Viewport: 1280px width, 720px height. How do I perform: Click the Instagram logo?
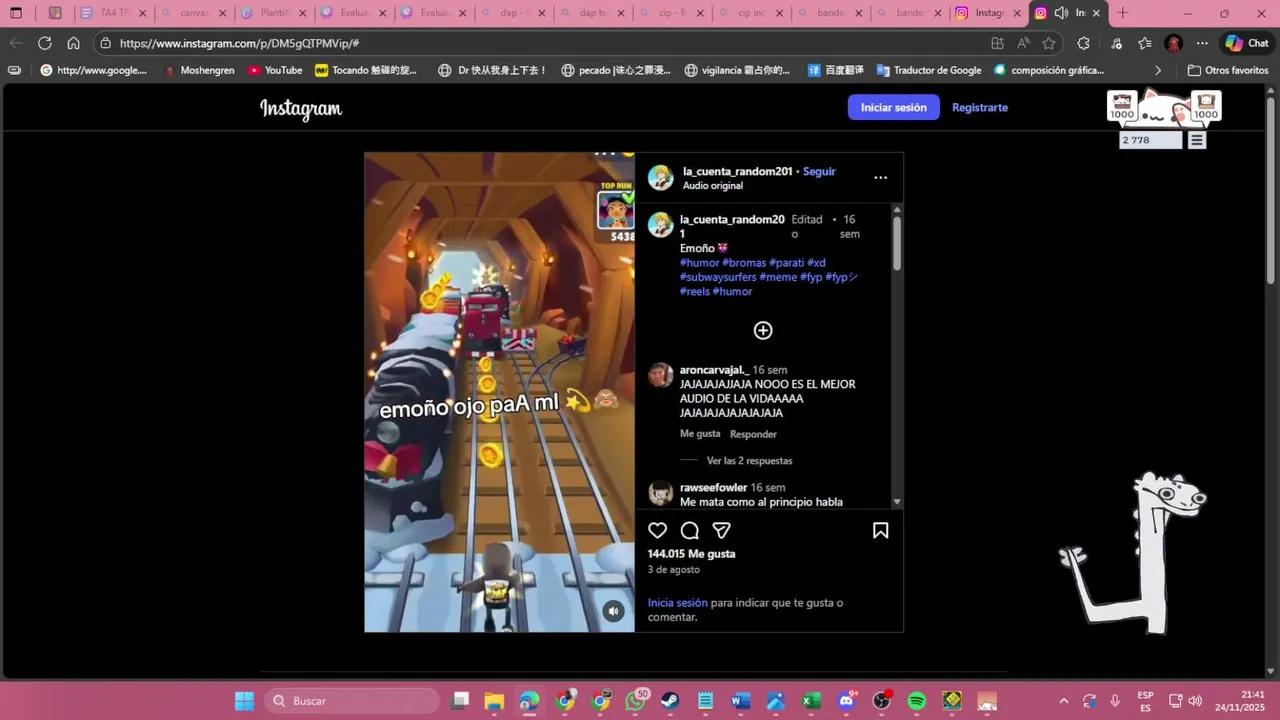tap(301, 108)
